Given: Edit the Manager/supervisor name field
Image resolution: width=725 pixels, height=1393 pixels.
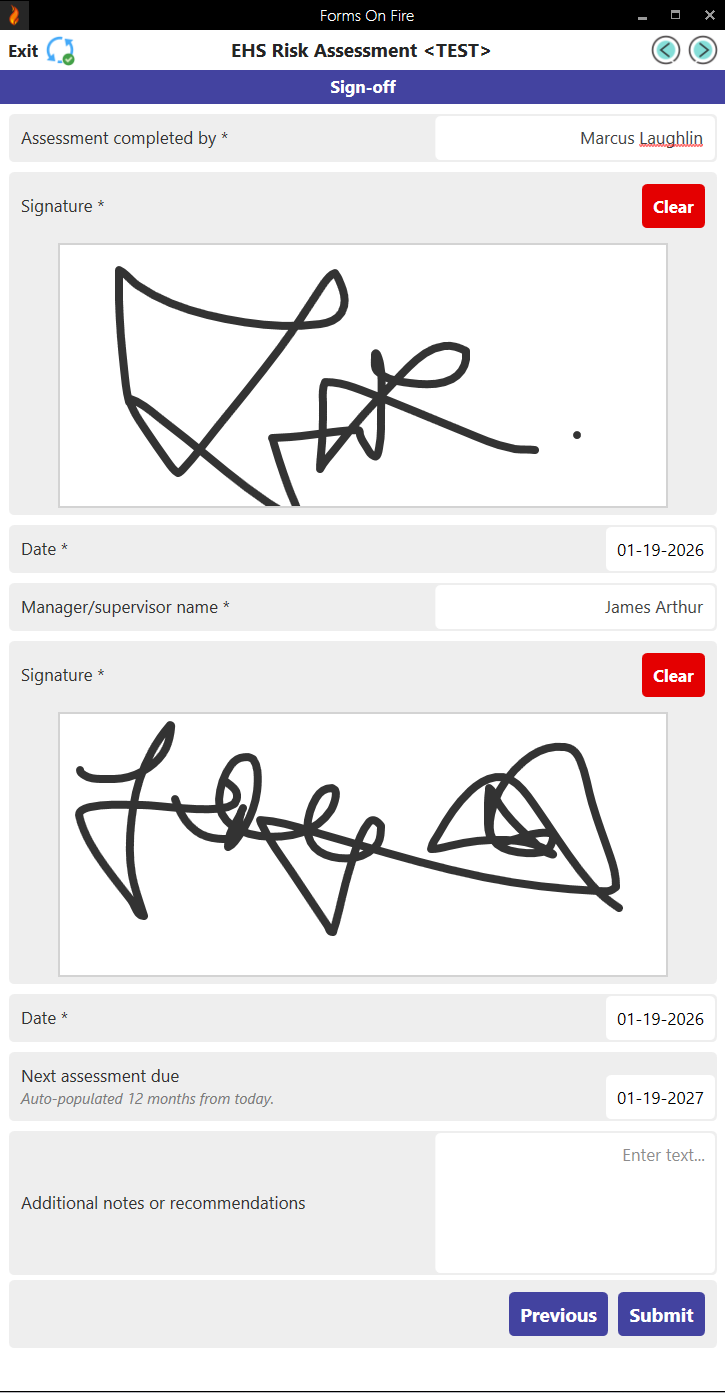Looking at the screenshot, I should coord(575,607).
